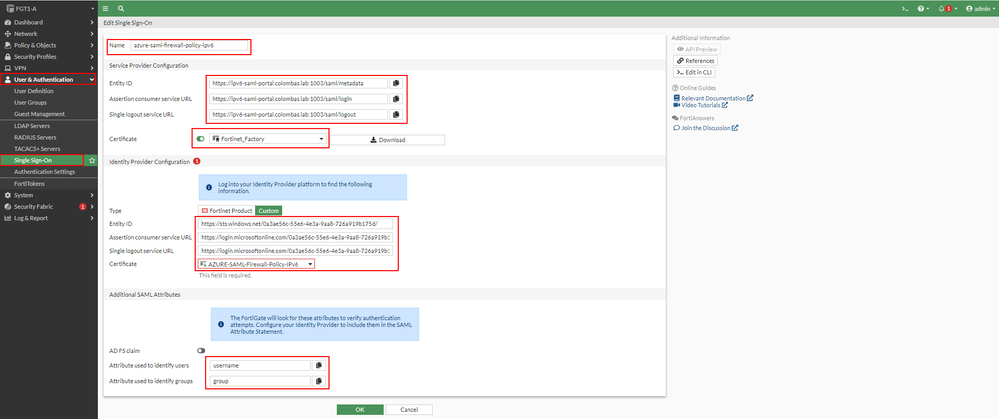
Task: Open Authentication Settings page
Action: (x=44, y=172)
